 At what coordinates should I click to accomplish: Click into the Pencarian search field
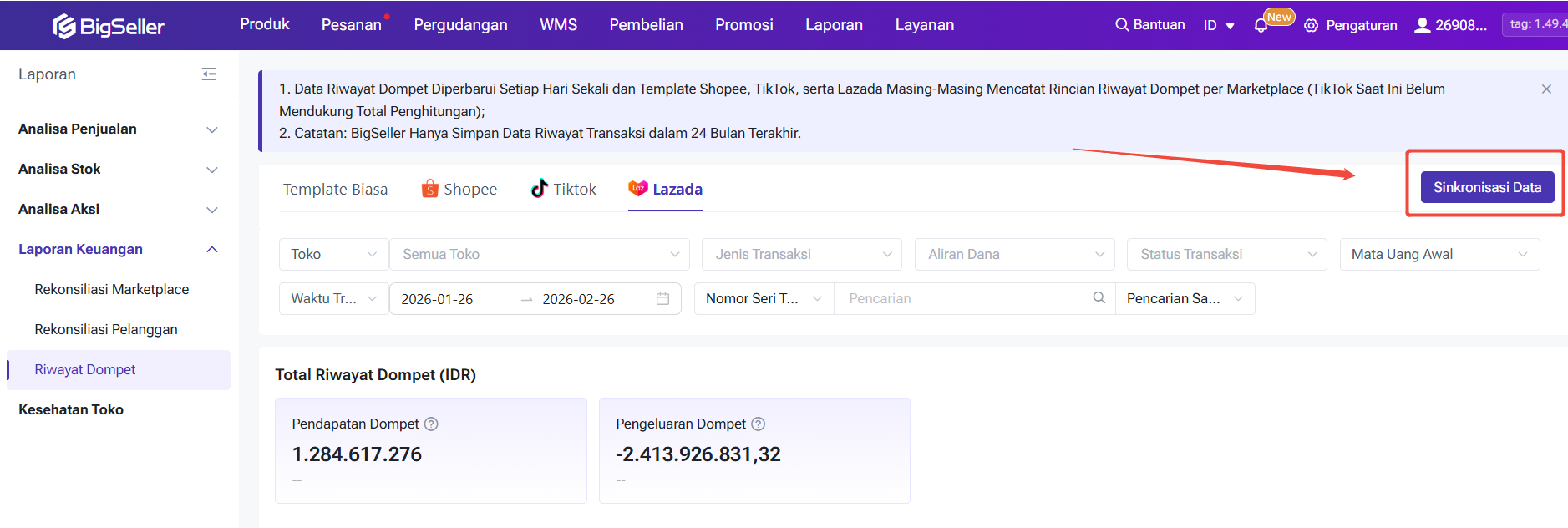[961, 299]
